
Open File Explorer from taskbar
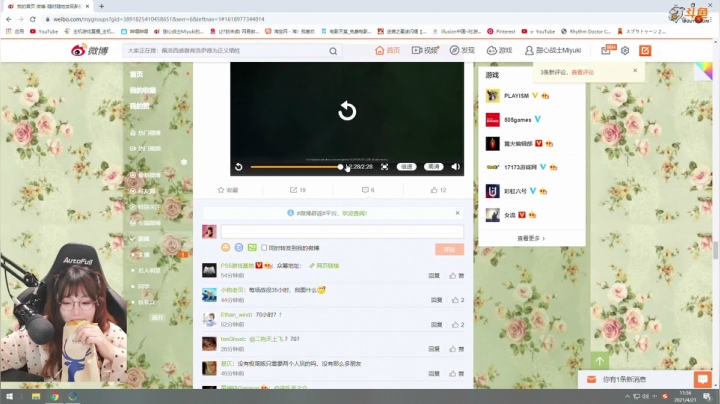click(x=36, y=396)
